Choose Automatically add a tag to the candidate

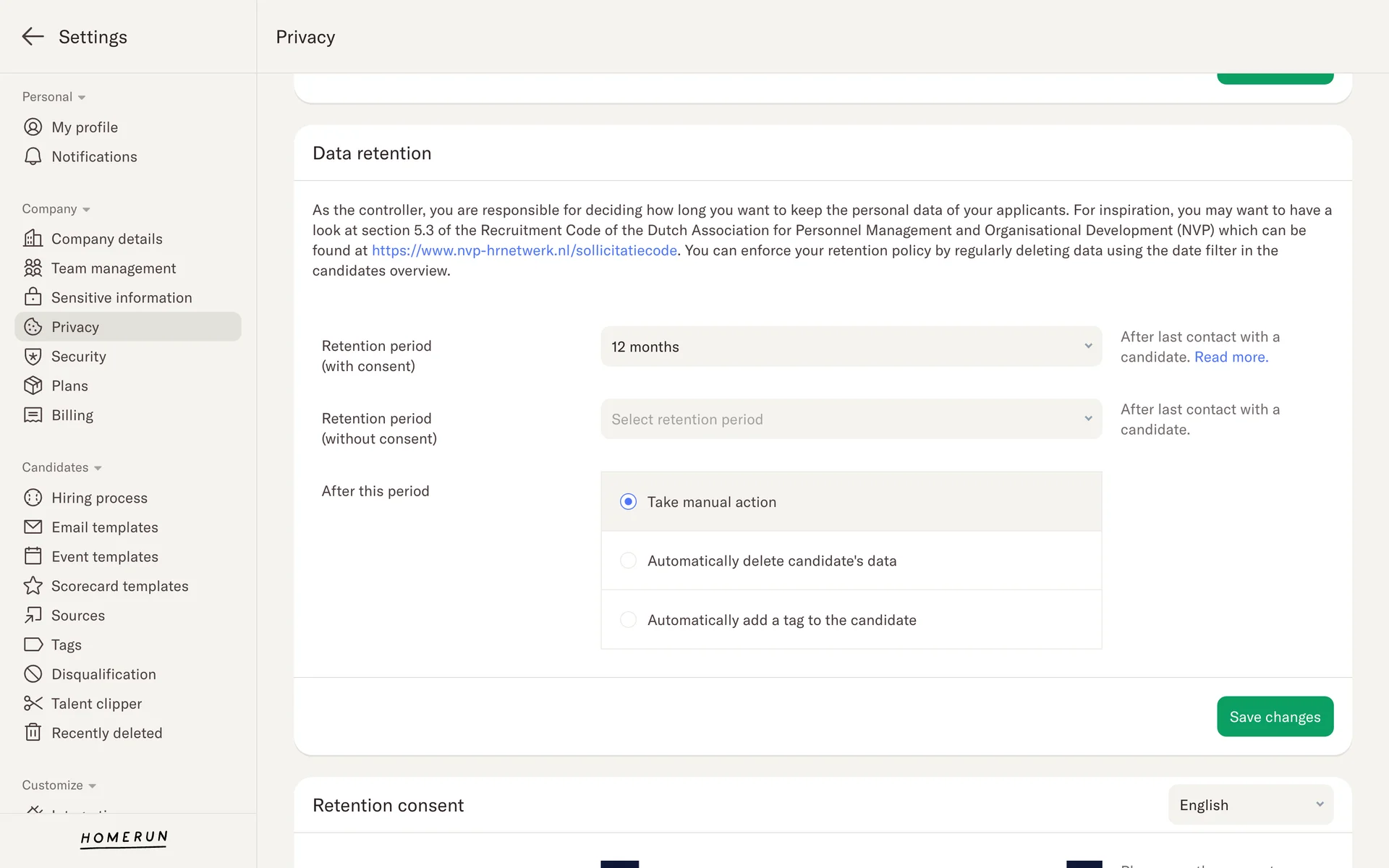pos(628,620)
